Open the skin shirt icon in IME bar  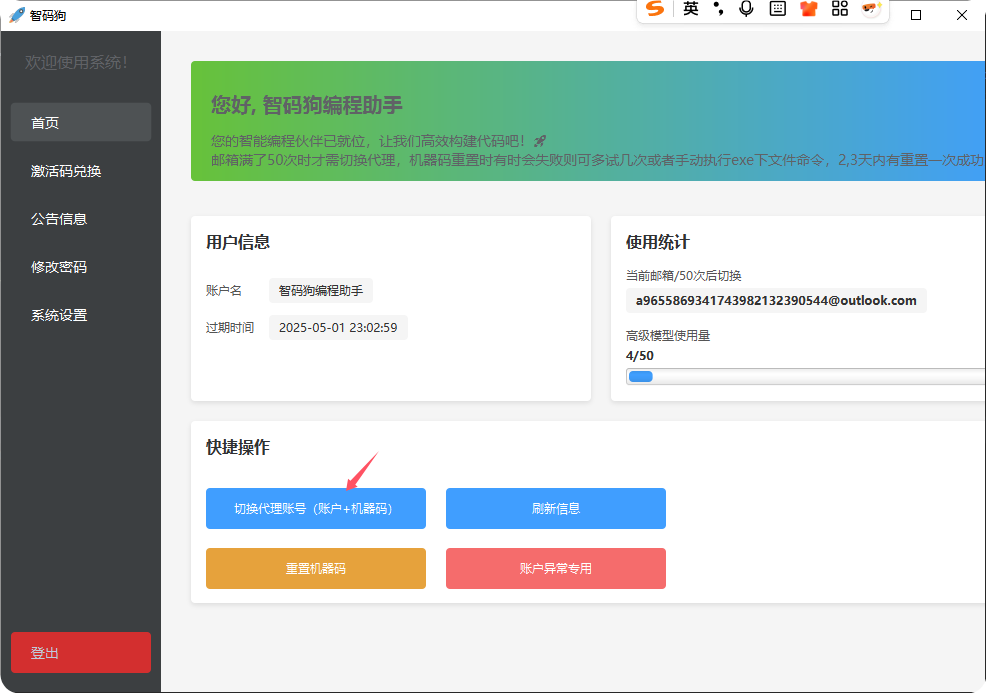808,9
